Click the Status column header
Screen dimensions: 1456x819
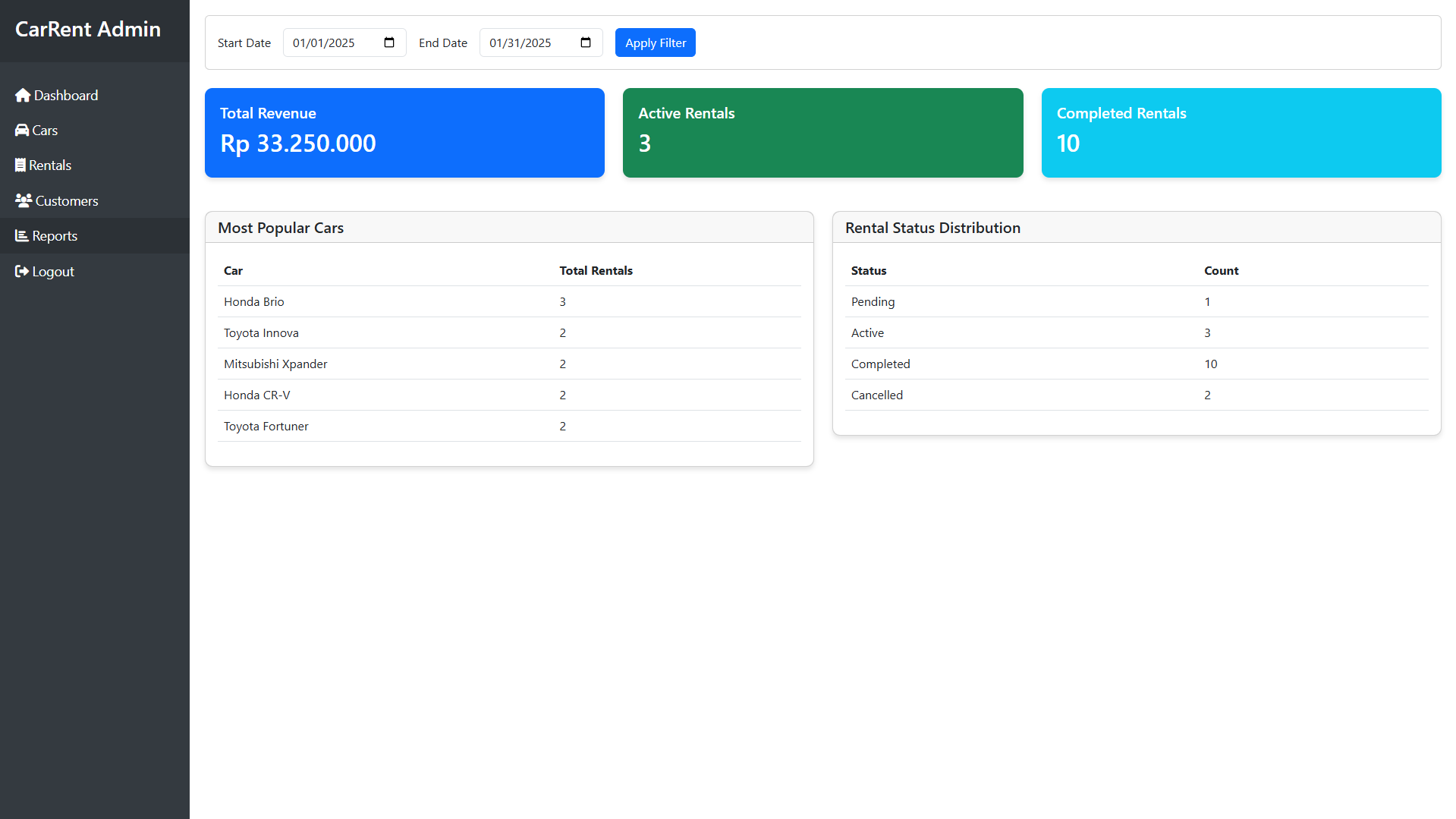[869, 270]
